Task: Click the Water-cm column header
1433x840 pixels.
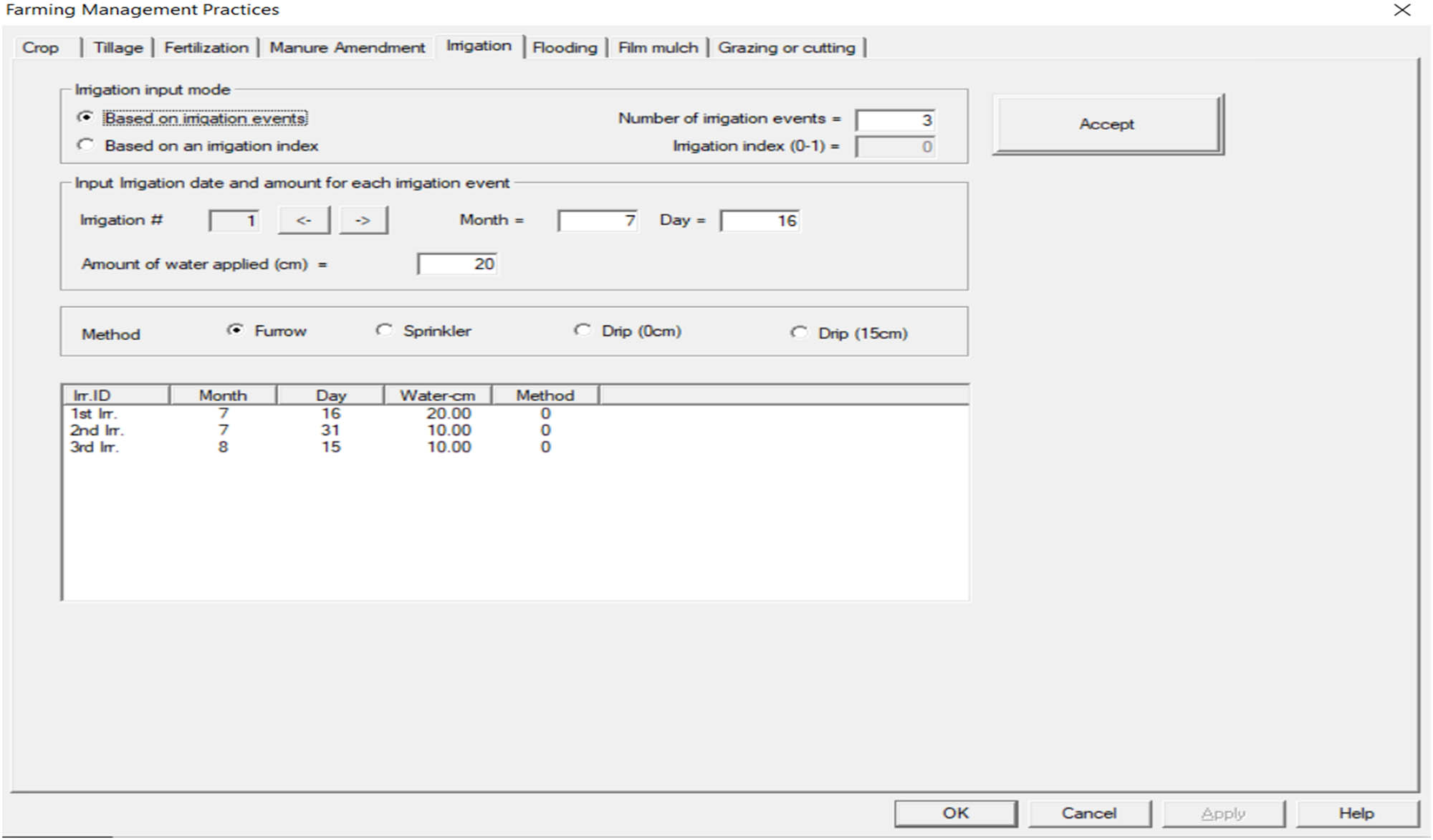Action: [437, 395]
